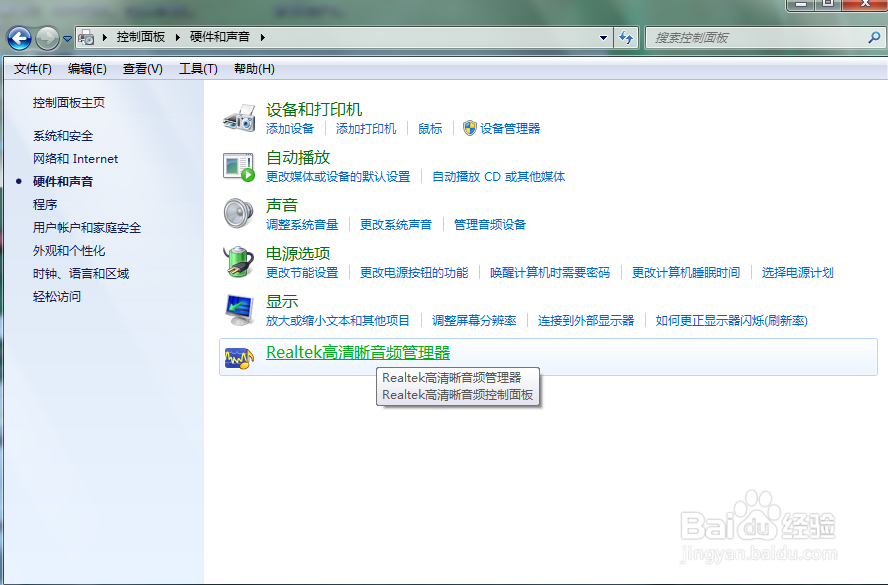Viewport: 888px width, 585px height.
Task: Expand root arrow before 控制面板 breadcrumb
Action: 105,37
